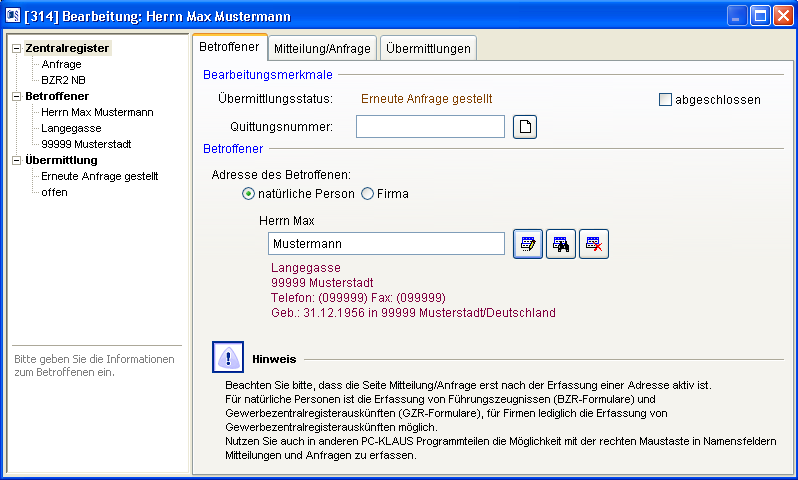Select Herrn Max Mustermann tree entry
This screenshot has width=798, height=480.
[x=97, y=112]
